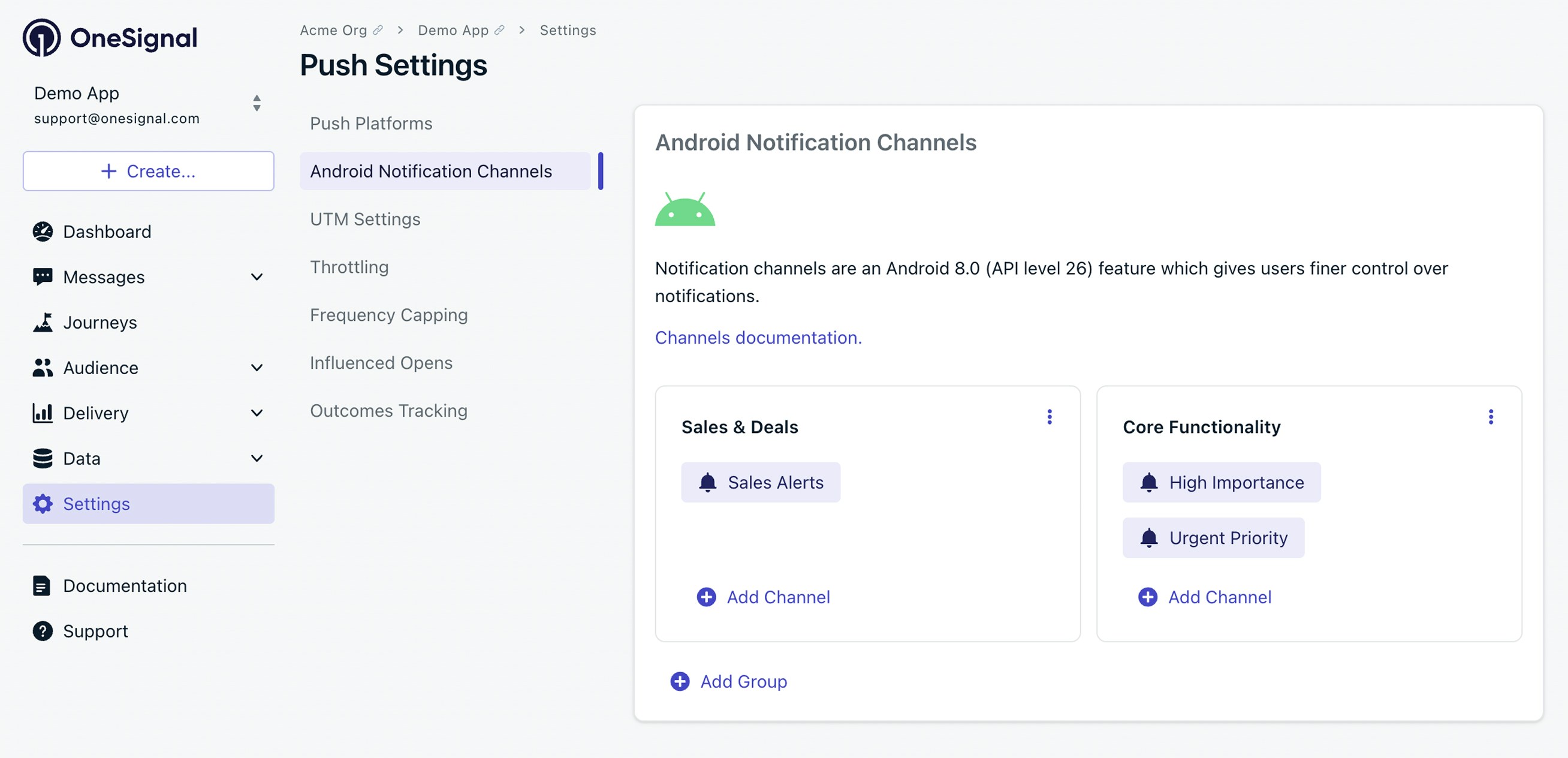This screenshot has height=758, width=1568.
Task: Open the Dashboard gauge icon
Action: (42, 231)
